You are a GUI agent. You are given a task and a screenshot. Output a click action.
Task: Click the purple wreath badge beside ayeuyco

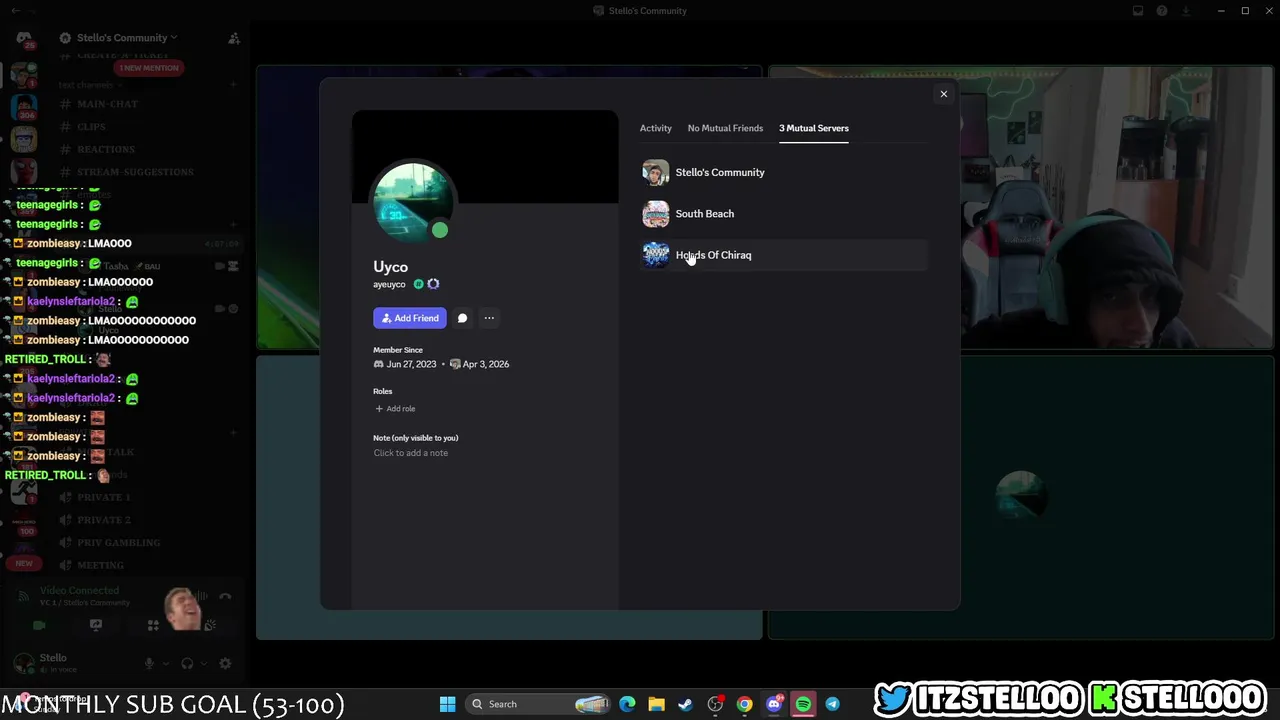[433, 284]
